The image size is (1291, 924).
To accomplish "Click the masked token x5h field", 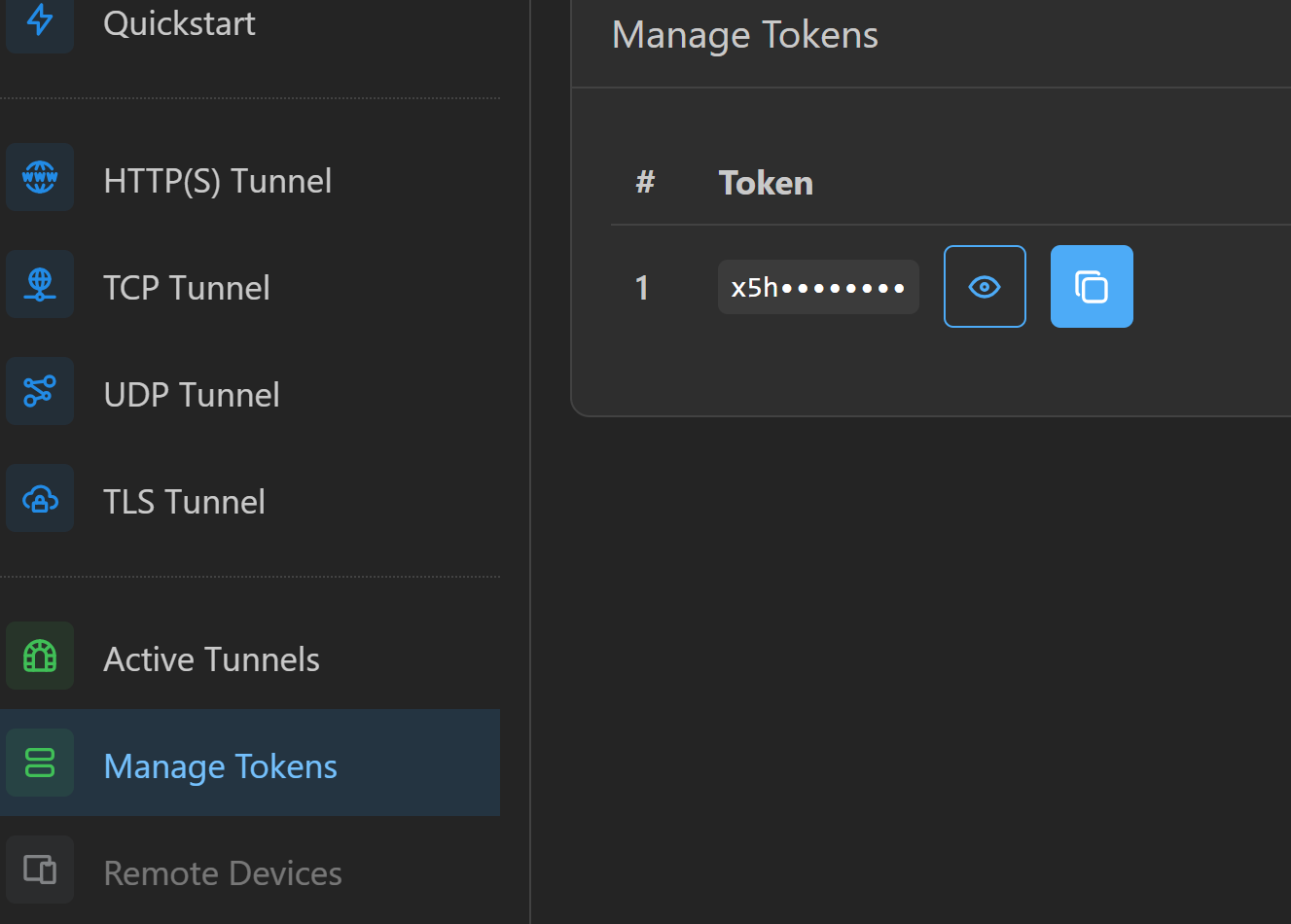I will [817, 288].
